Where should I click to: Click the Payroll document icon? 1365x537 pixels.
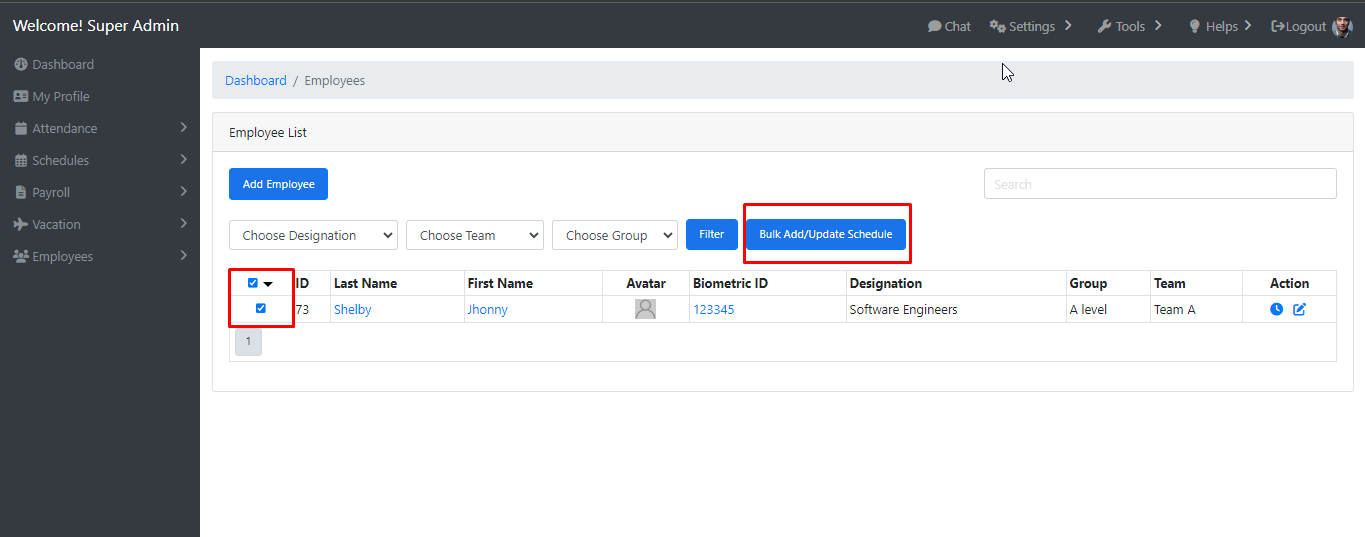21,192
